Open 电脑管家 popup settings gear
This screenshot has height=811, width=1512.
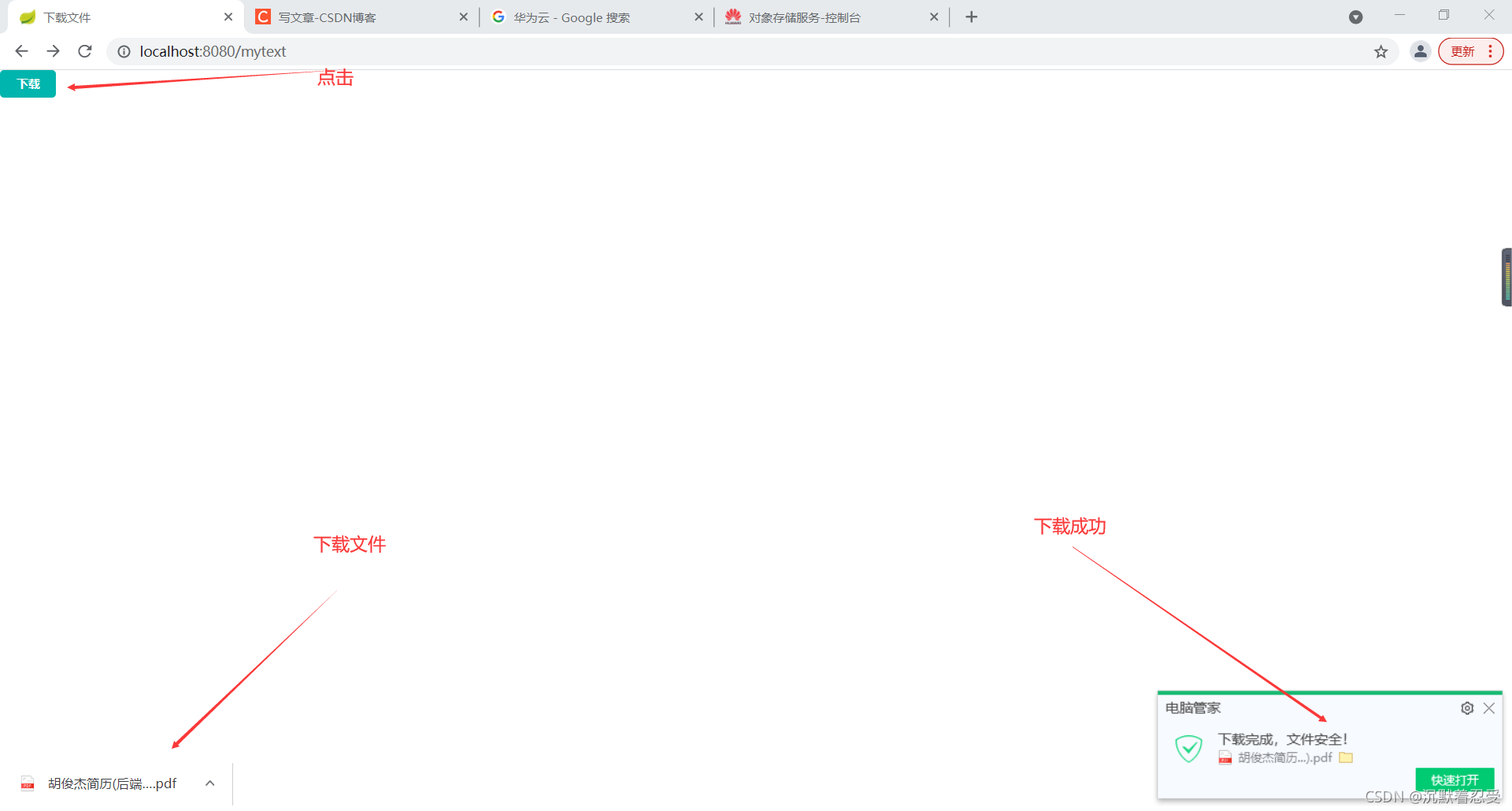1467,708
